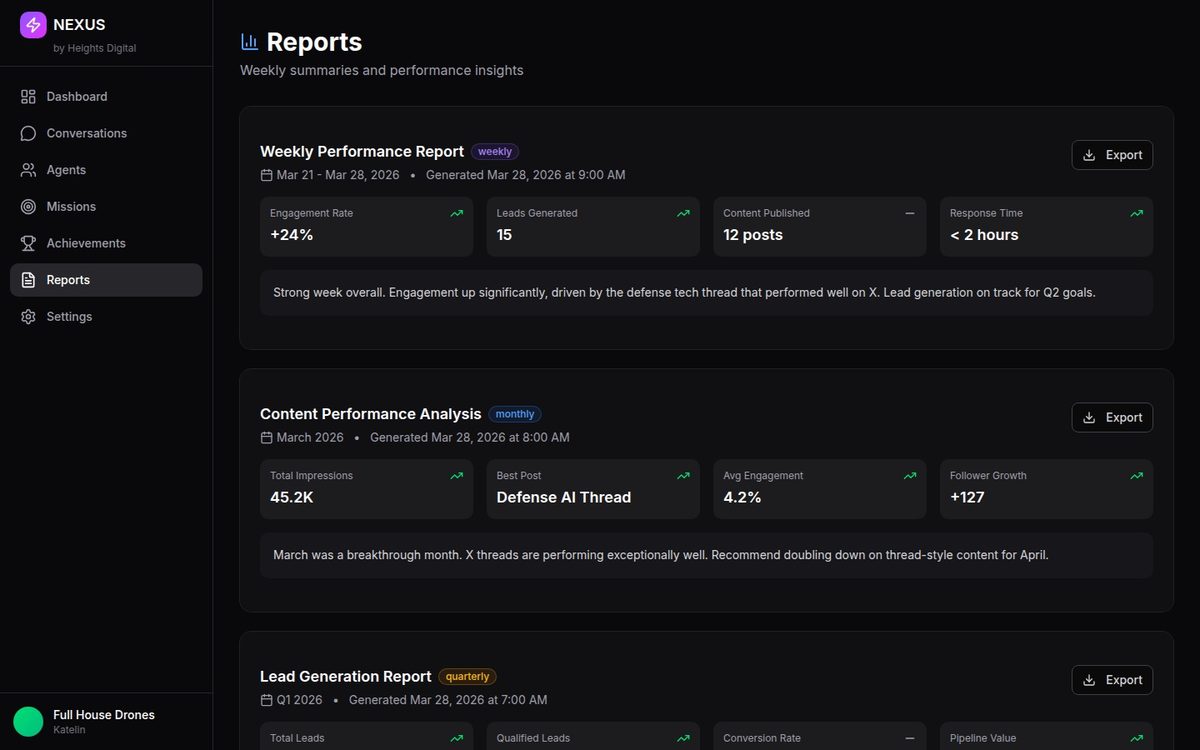Click the by Heights Digital subtitle
This screenshot has height=750, width=1200.
pos(95,48)
